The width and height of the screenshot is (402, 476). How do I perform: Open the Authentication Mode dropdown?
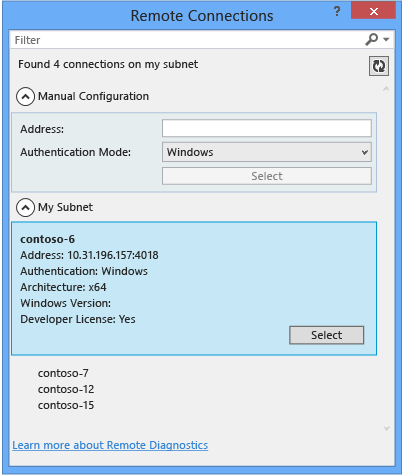(267, 152)
